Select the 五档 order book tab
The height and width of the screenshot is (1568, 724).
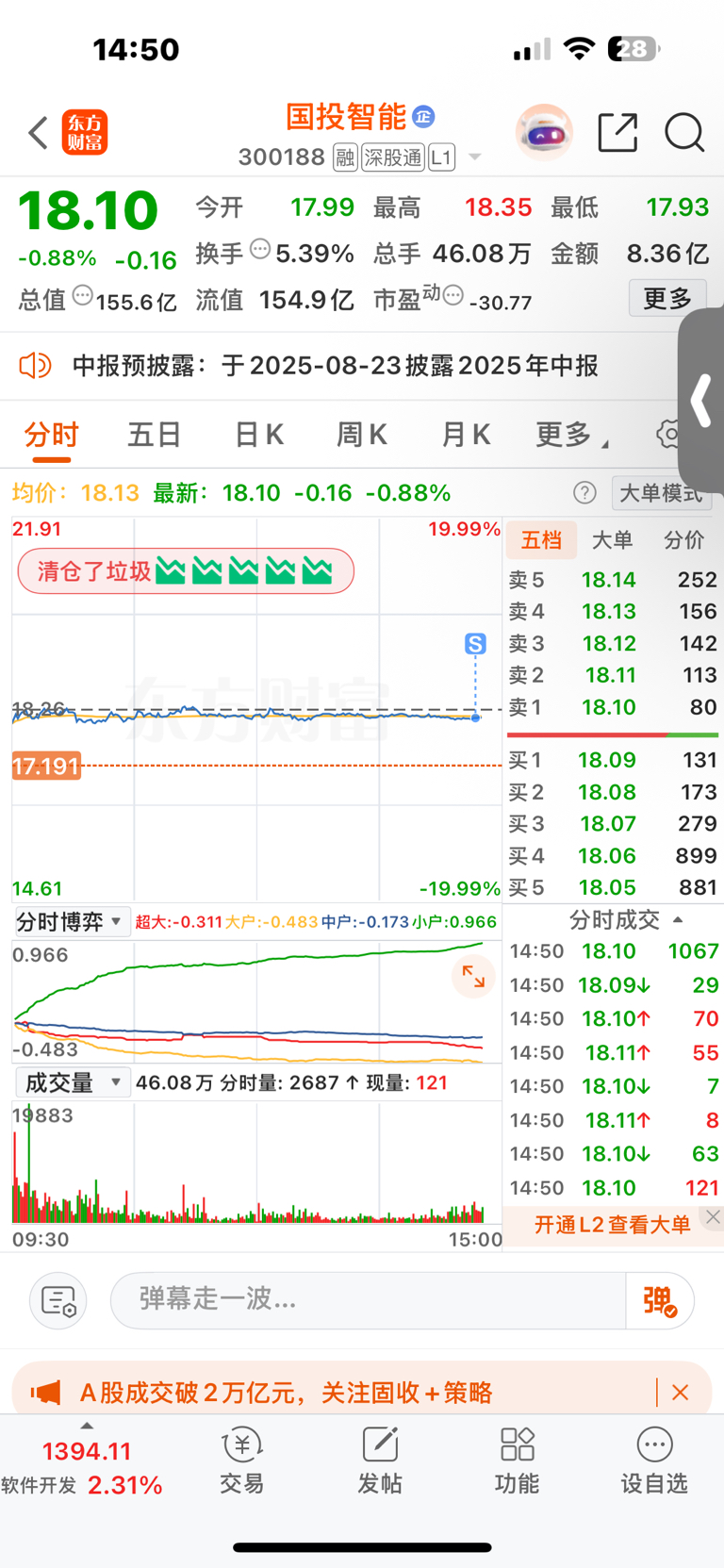coord(541,540)
